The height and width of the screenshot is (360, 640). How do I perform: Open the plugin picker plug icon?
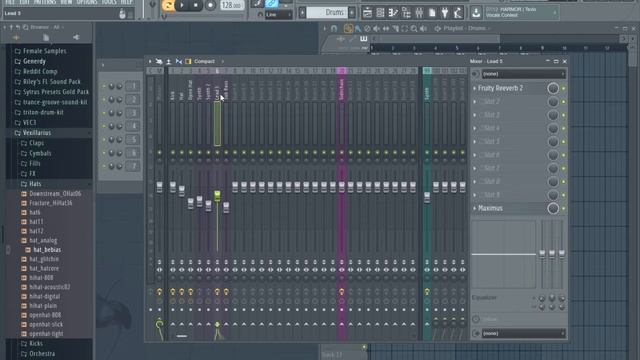(445, 13)
